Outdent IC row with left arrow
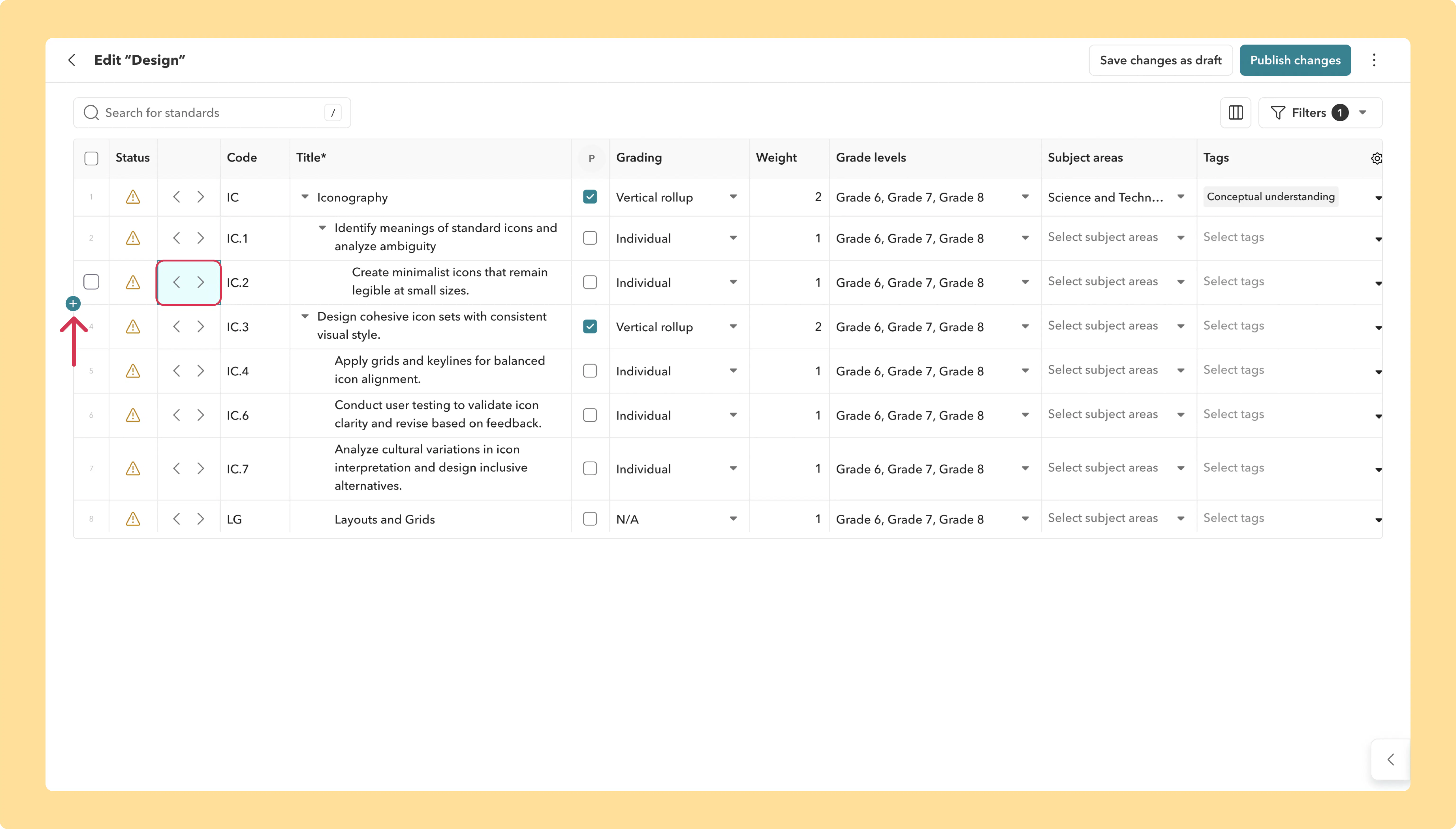Screen dimensions: 1456x829 tap(177, 197)
